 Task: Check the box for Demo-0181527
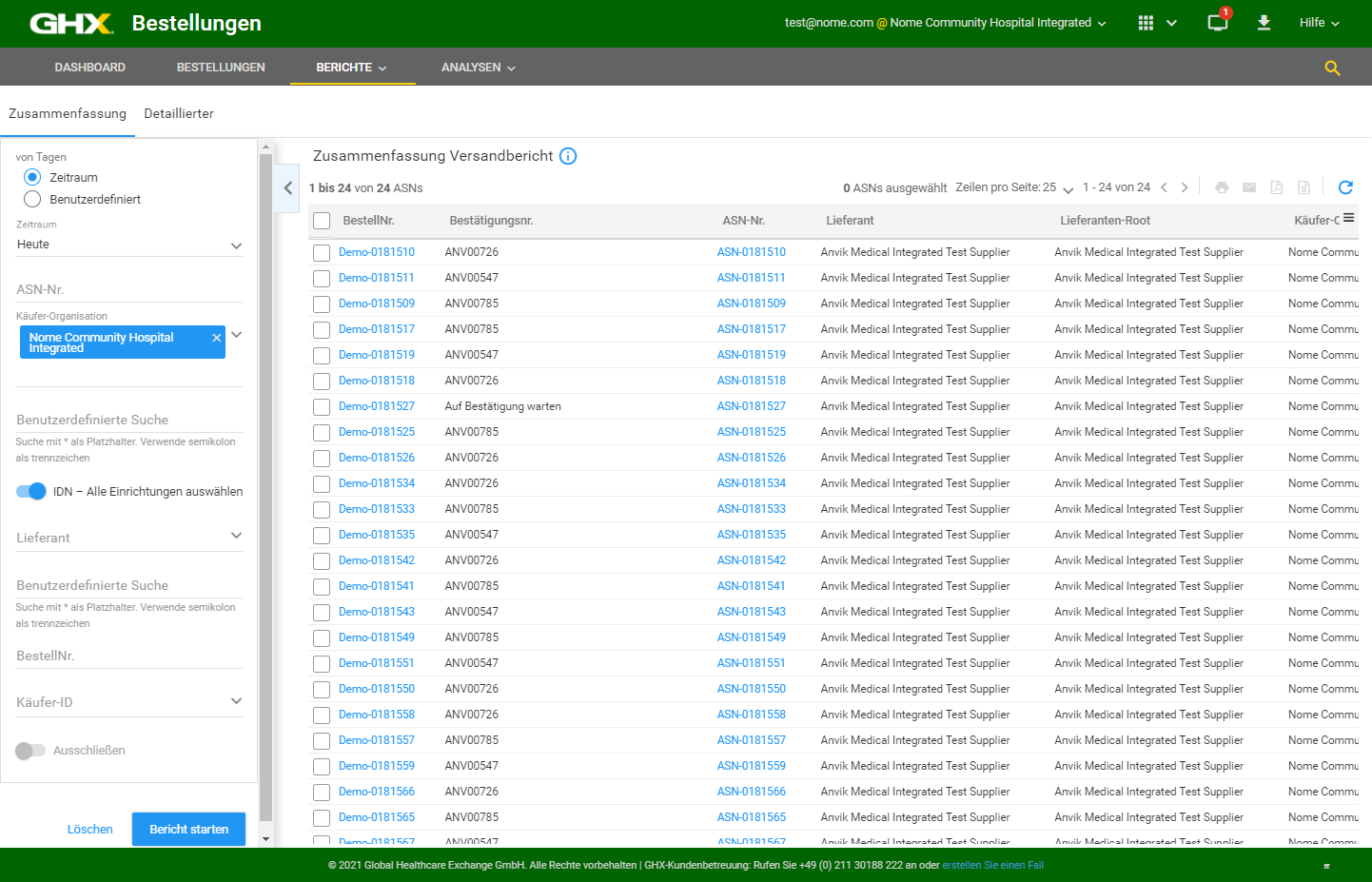coord(322,407)
